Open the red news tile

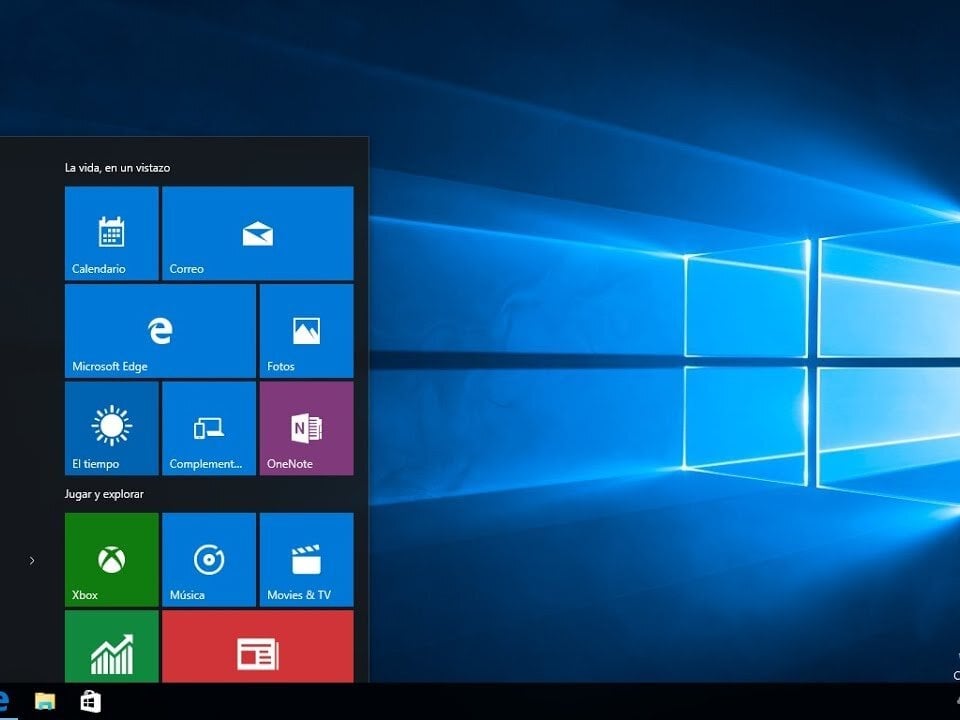pos(257,648)
